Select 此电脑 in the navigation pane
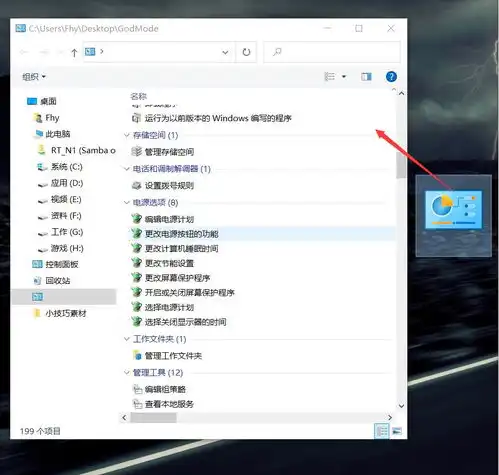The width and height of the screenshot is (499, 475). click(x=52, y=134)
